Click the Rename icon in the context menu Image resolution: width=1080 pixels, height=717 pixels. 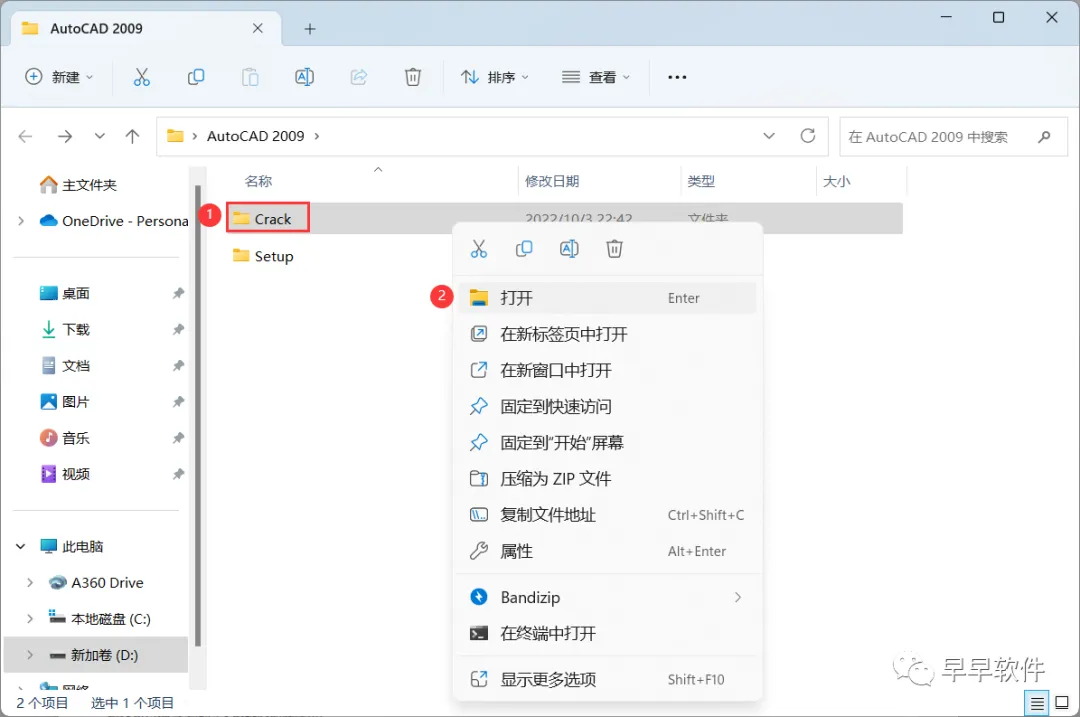coord(569,249)
